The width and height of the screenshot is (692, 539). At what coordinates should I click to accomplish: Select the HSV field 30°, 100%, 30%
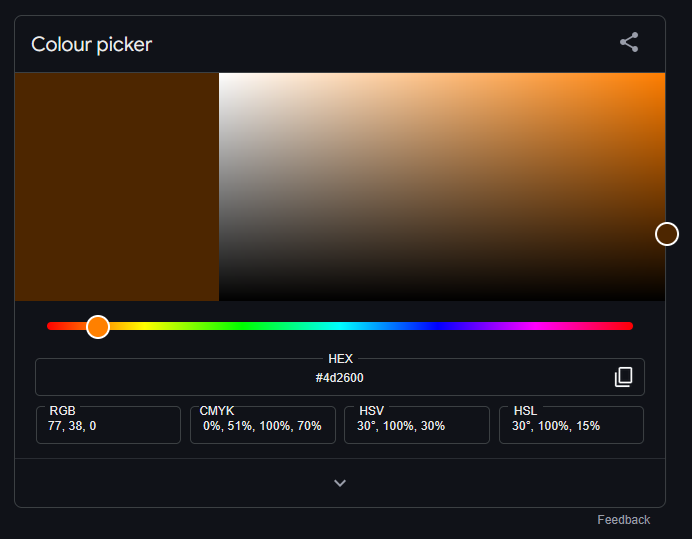tap(417, 425)
